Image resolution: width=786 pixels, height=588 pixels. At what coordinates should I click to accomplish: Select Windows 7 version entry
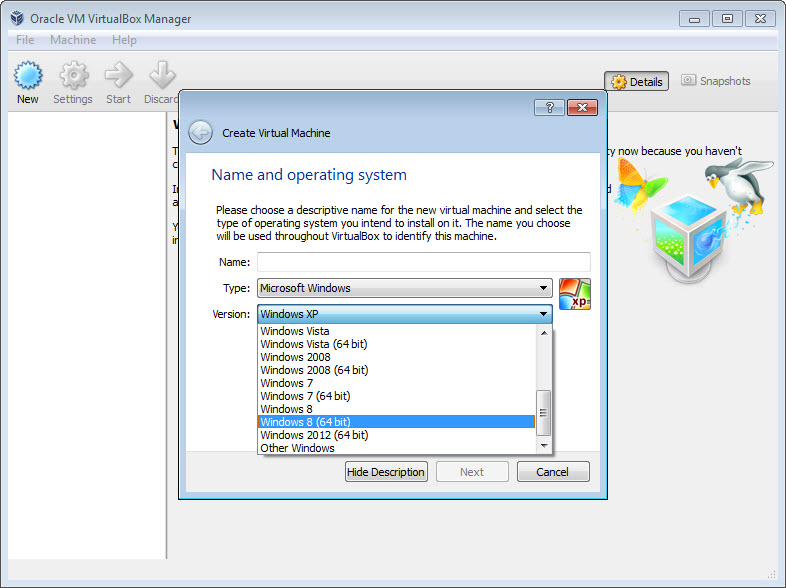(x=397, y=383)
